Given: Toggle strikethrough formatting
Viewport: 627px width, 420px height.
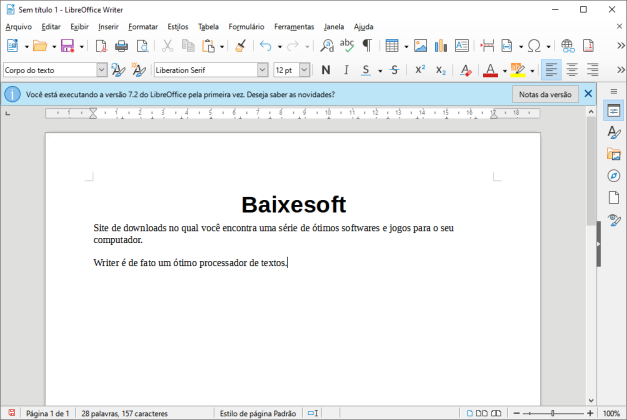Looking at the screenshot, I should 395,70.
